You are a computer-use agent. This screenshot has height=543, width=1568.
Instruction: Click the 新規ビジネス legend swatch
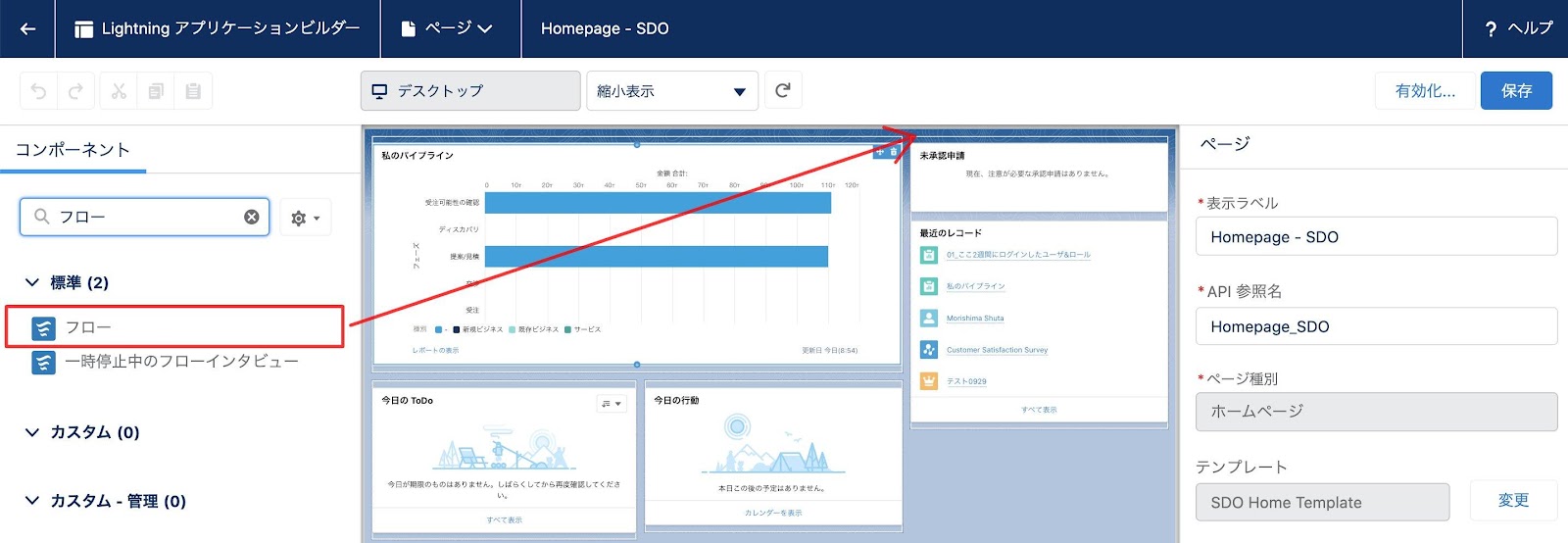pos(457,329)
